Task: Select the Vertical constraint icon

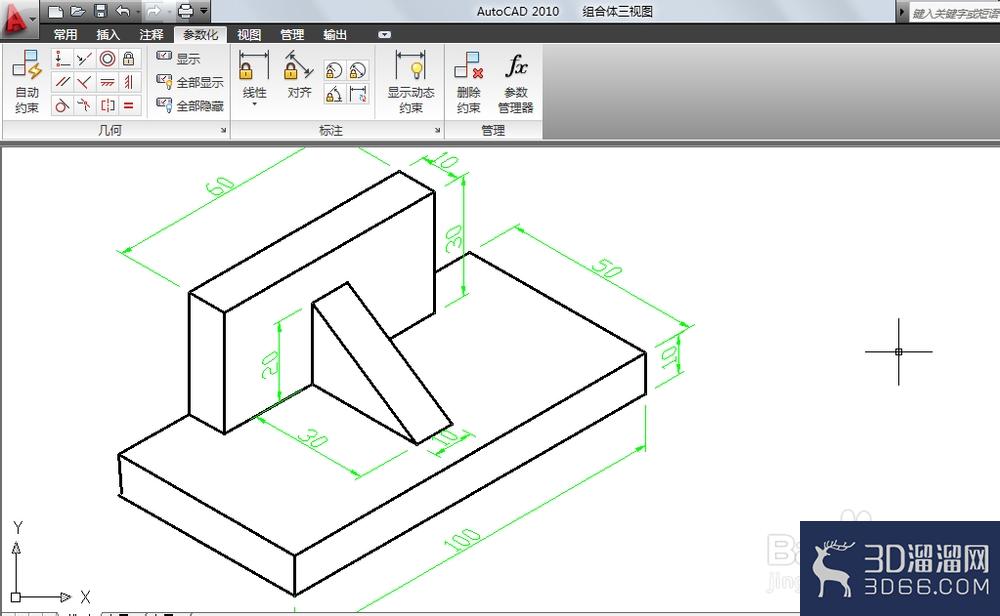Action: [x=129, y=82]
